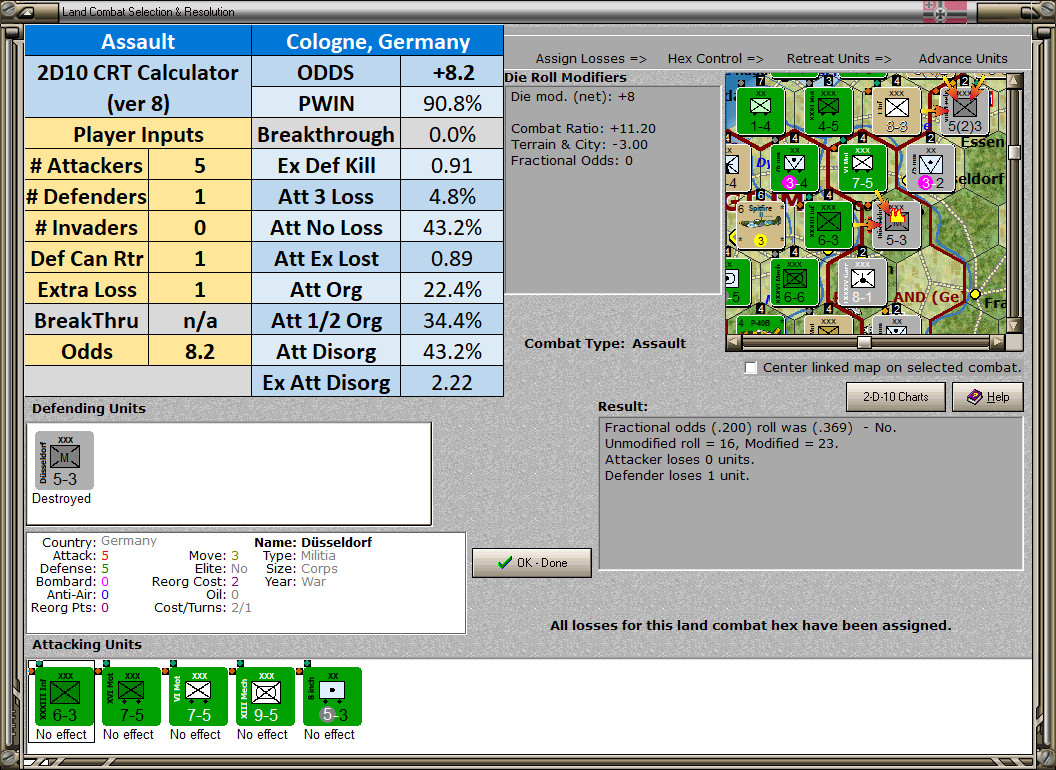Click the green 3-4 artillery unit on map
Screen dimensions: 1056x770
[795, 168]
